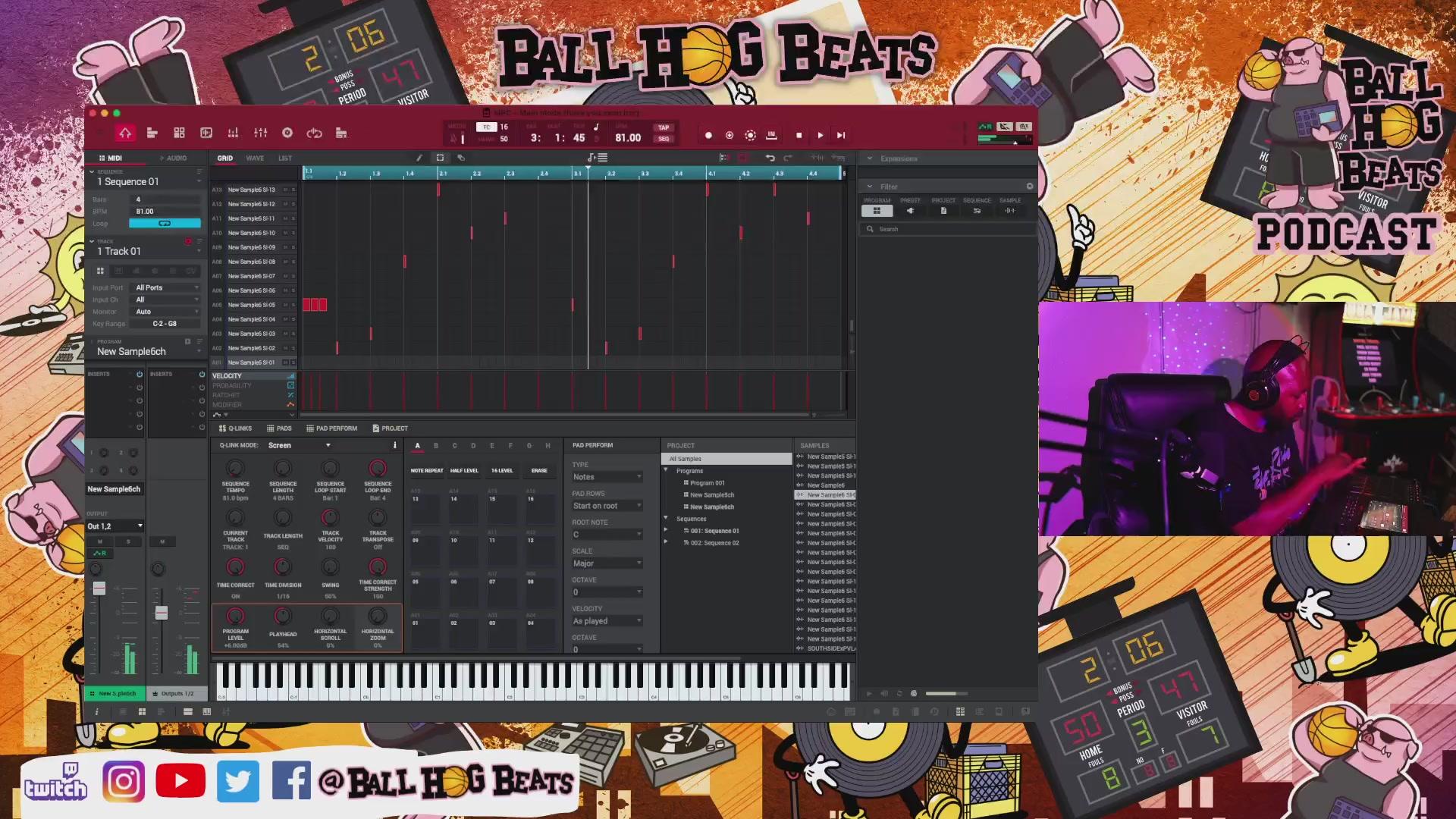Toggle the green automation R button on channel
Screen dimensions: 1456x819
100,554
